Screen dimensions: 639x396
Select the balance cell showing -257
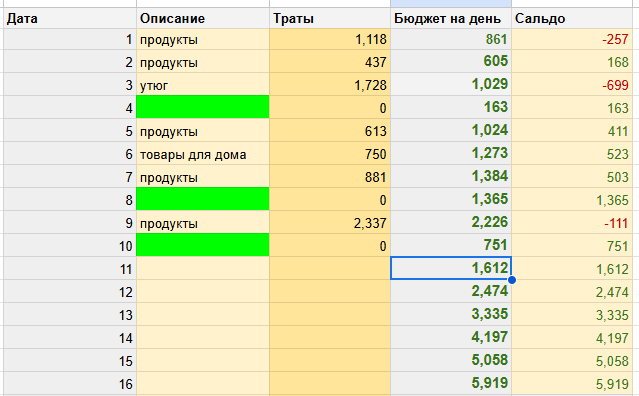pos(572,39)
